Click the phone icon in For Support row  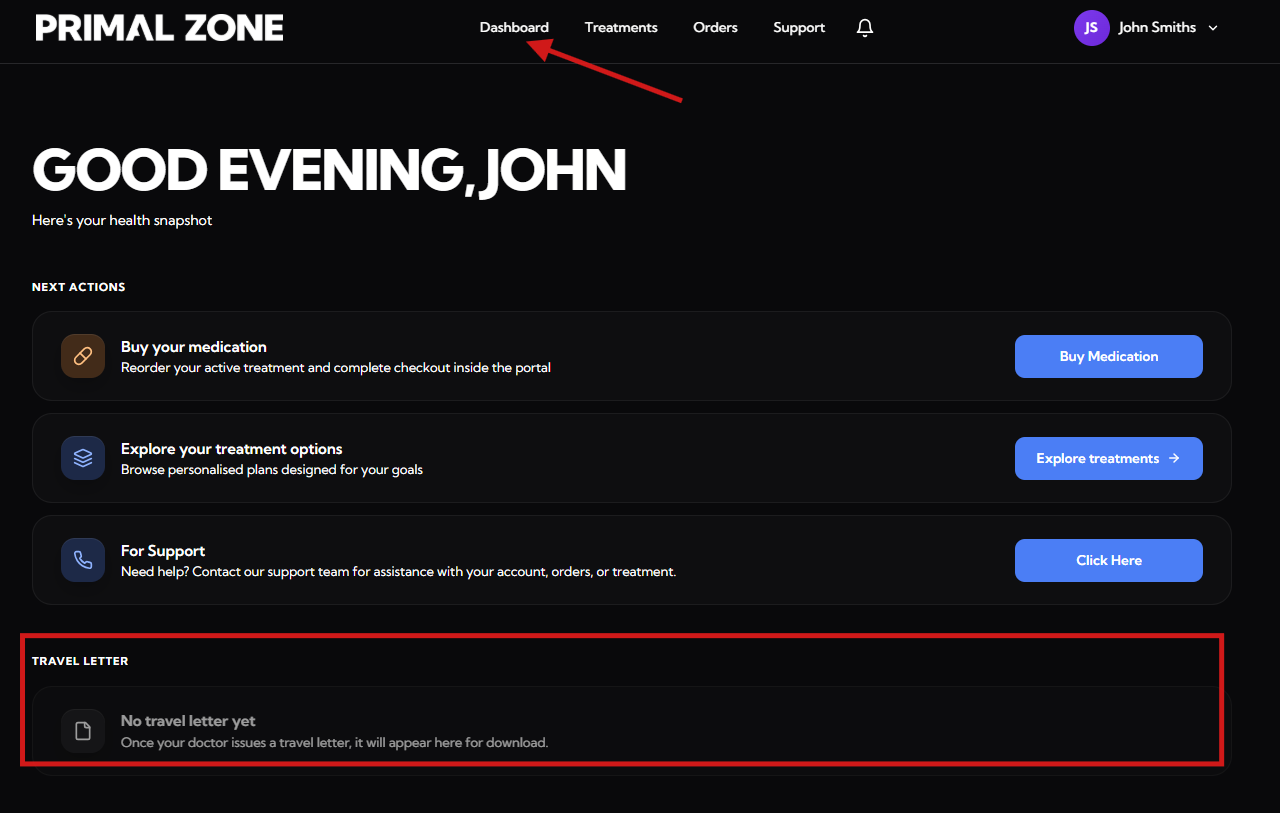[x=83, y=560]
